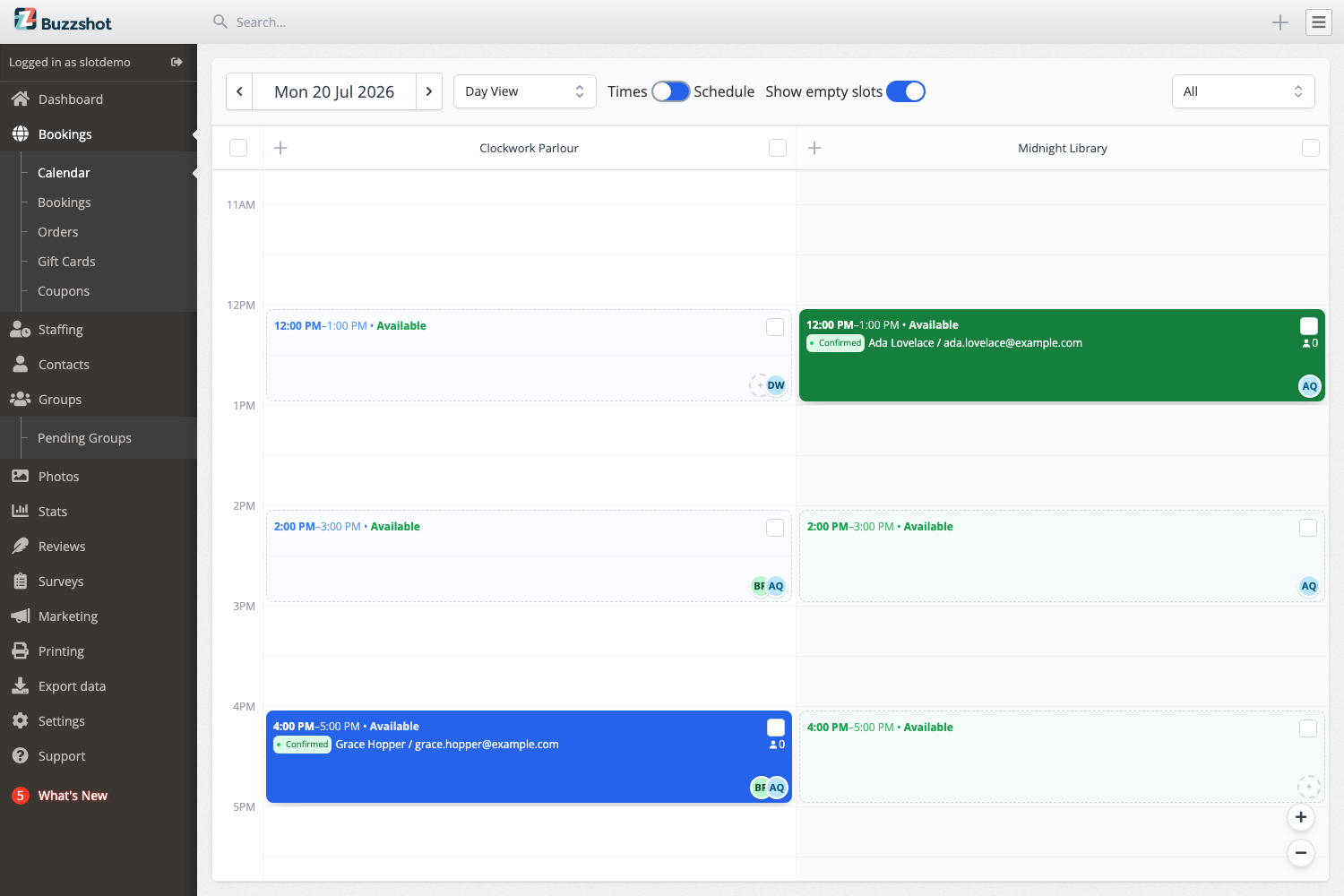Open Groups in sidebar

coord(99,400)
